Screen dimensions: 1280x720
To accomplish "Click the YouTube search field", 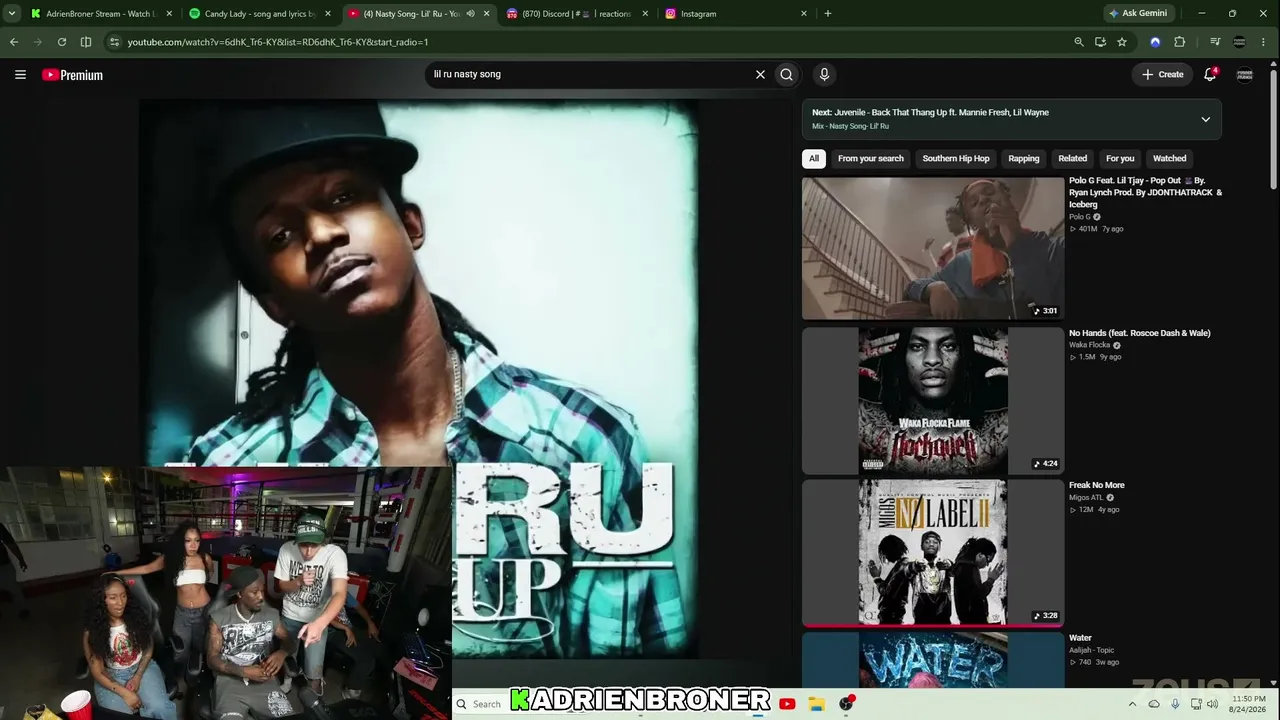I will click(590, 74).
